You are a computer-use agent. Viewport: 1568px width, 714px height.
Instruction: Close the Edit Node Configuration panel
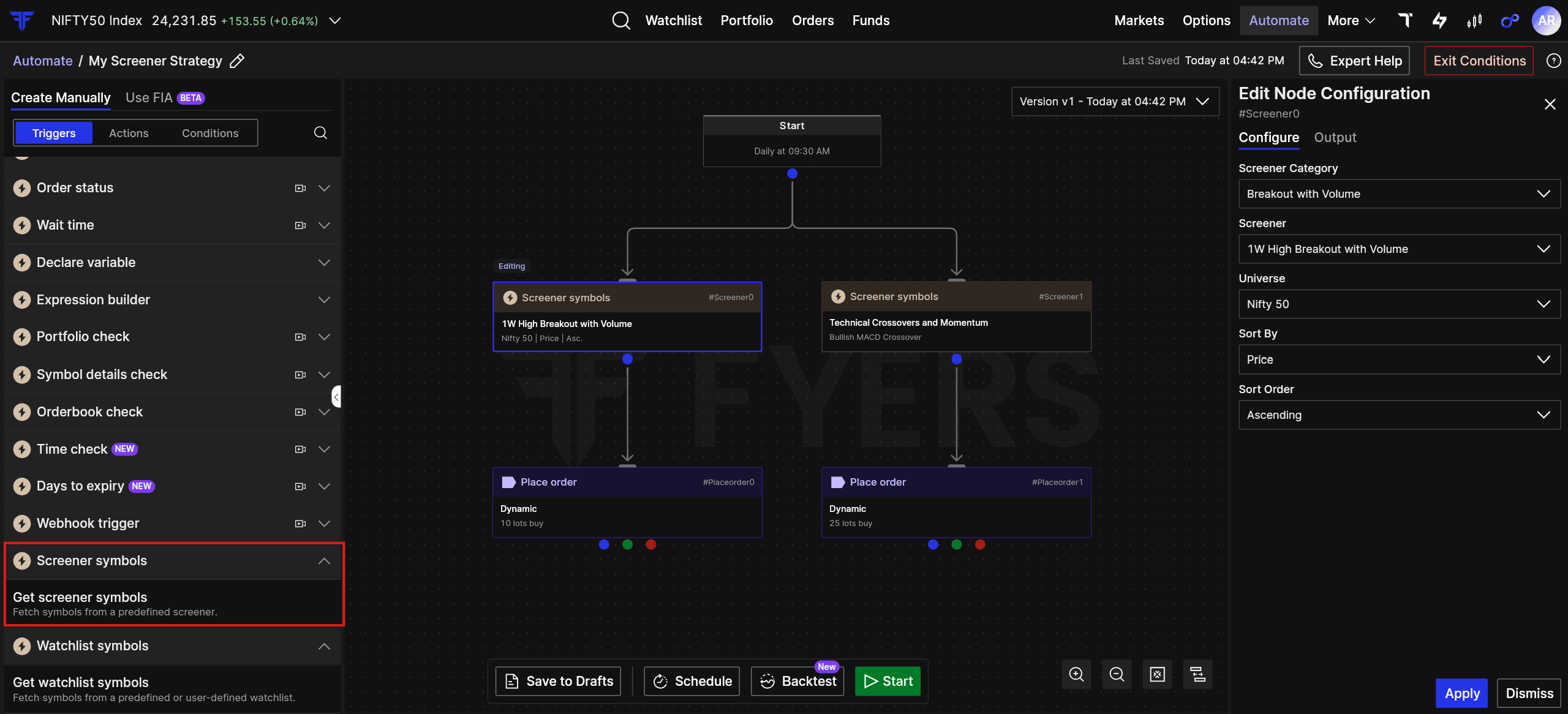click(1550, 104)
